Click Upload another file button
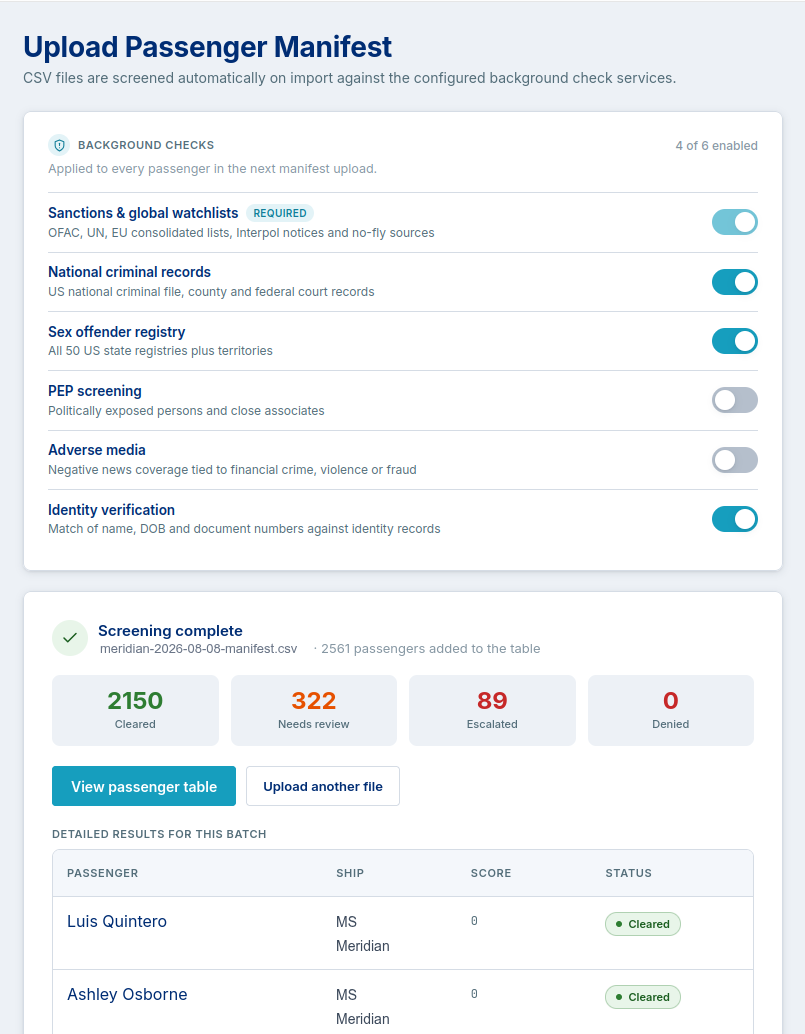The image size is (805, 1034). (x=323, y=786)
